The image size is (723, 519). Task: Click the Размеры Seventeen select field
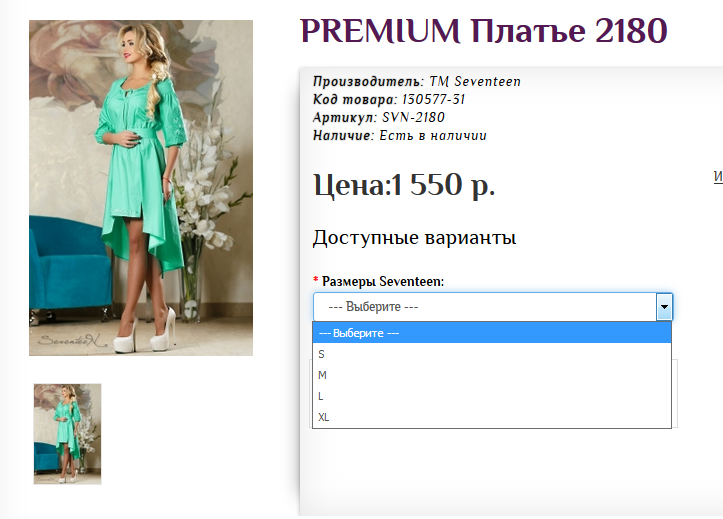coord(493,307)
